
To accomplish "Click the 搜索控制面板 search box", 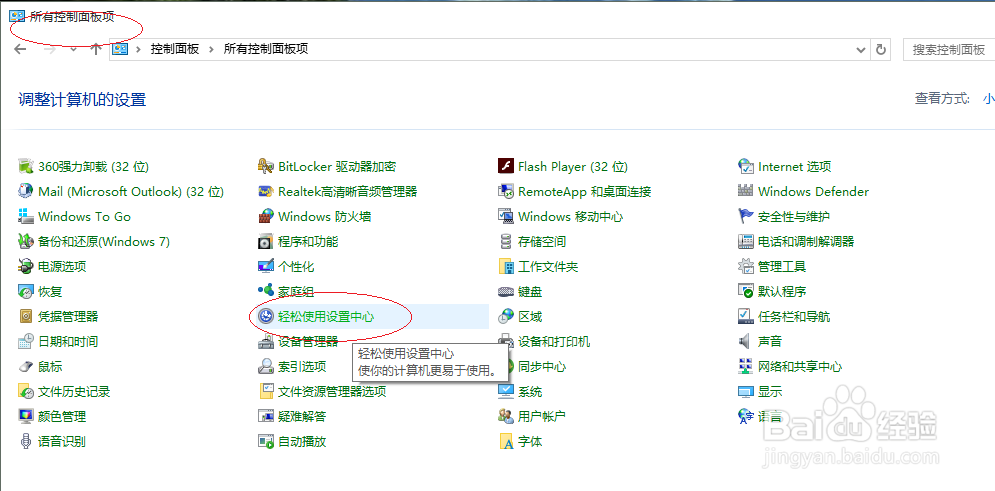I will click(949, 49).
